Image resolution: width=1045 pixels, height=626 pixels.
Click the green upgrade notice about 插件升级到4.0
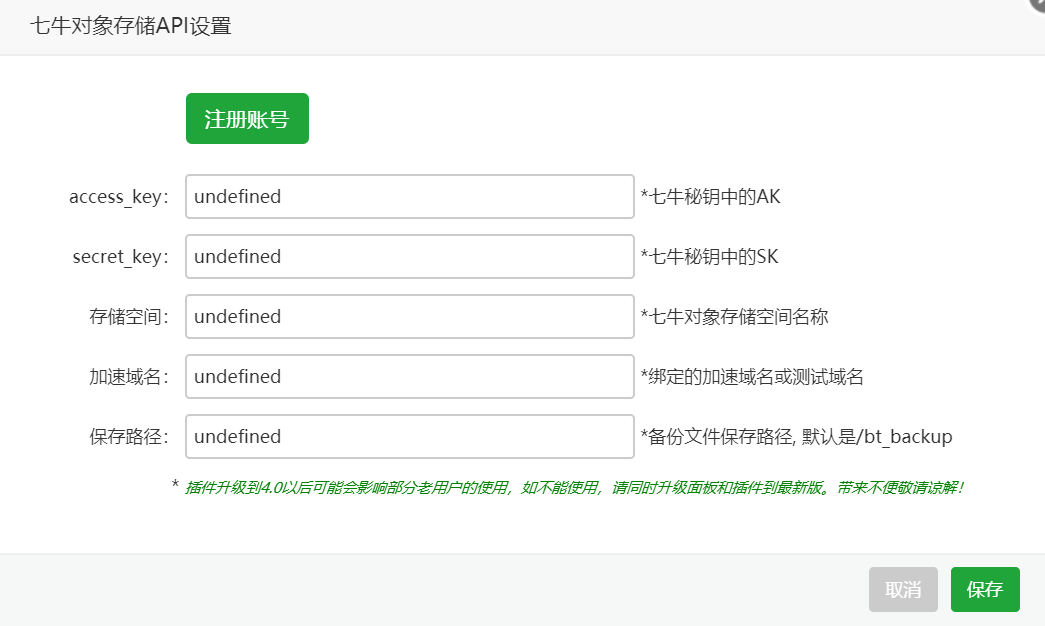tap(574, 488)
